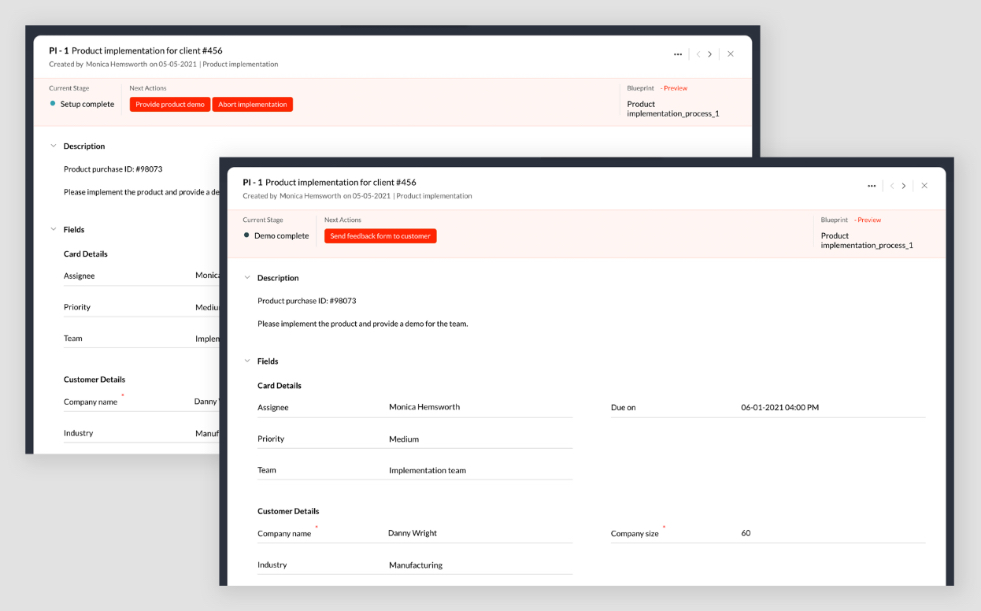Close the Setup complete card
The image size is (981, 611).
[x=730, y=54]
